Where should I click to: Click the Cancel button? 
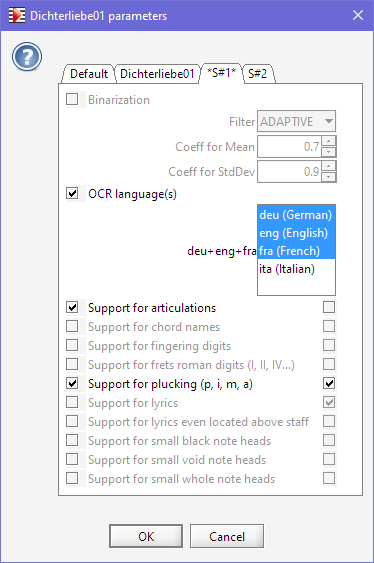pyautogui.click(x=227, y=536)
